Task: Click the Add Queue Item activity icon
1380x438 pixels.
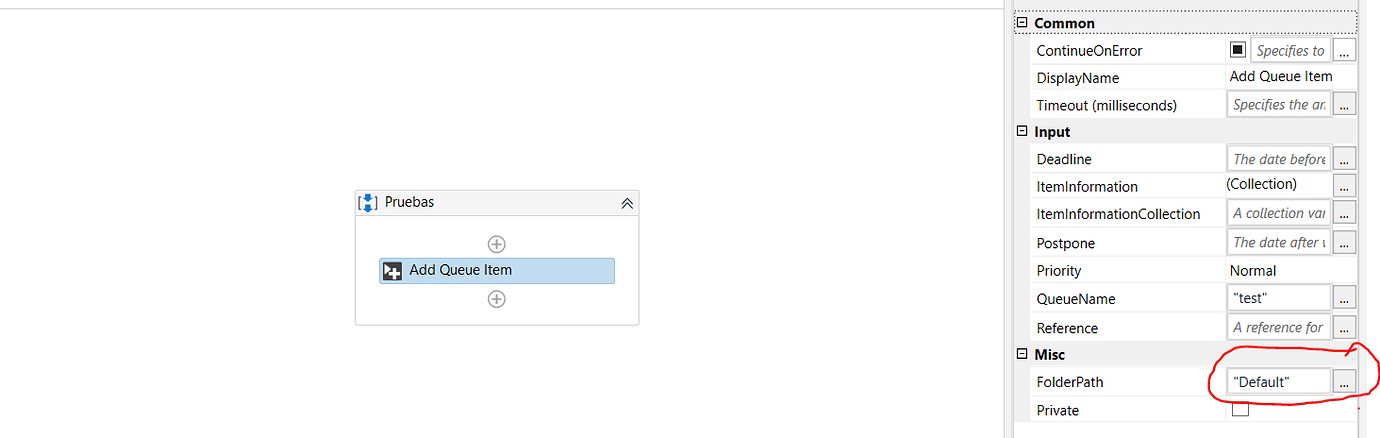Action: click(393, 271)
